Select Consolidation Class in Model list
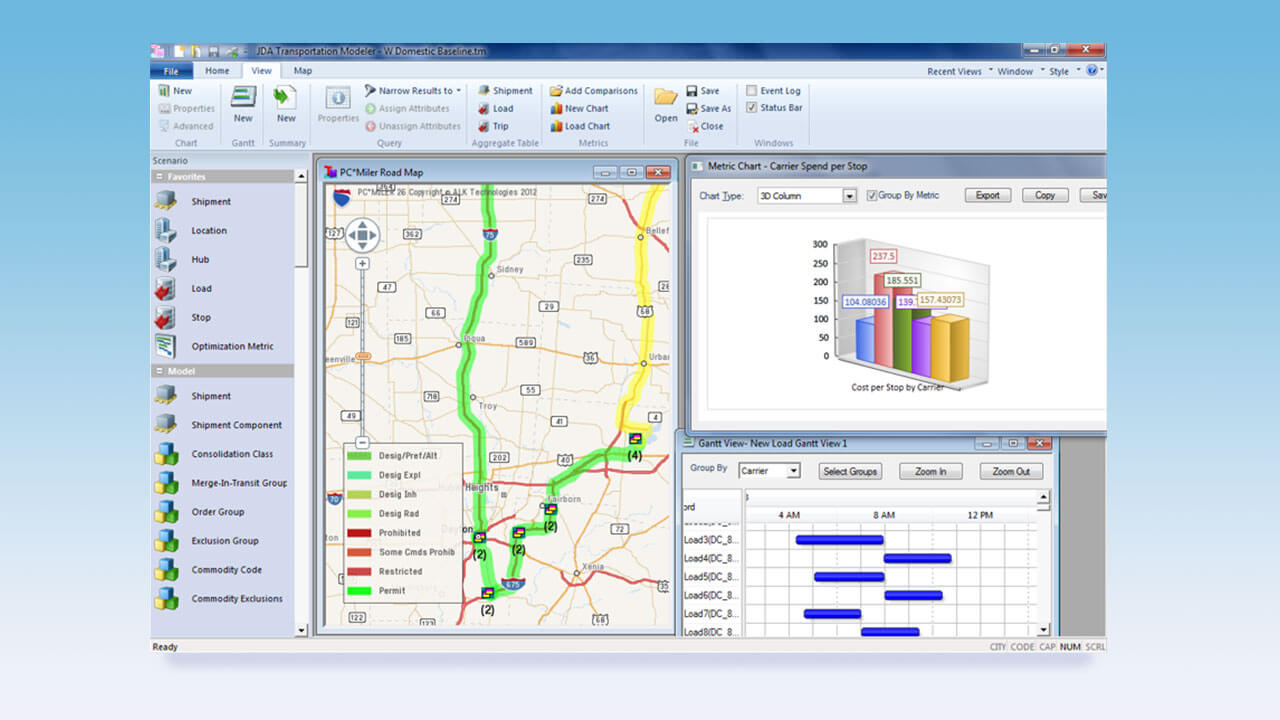 pos(232,454)
